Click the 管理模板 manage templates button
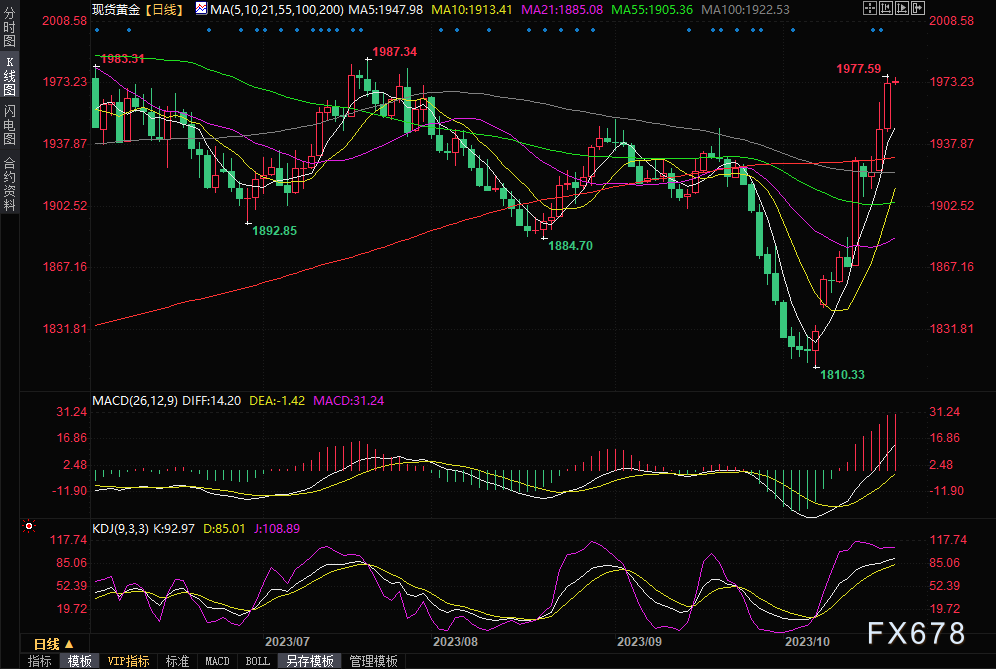This screenshot has width=996, height=669. [x=373, y=661]
